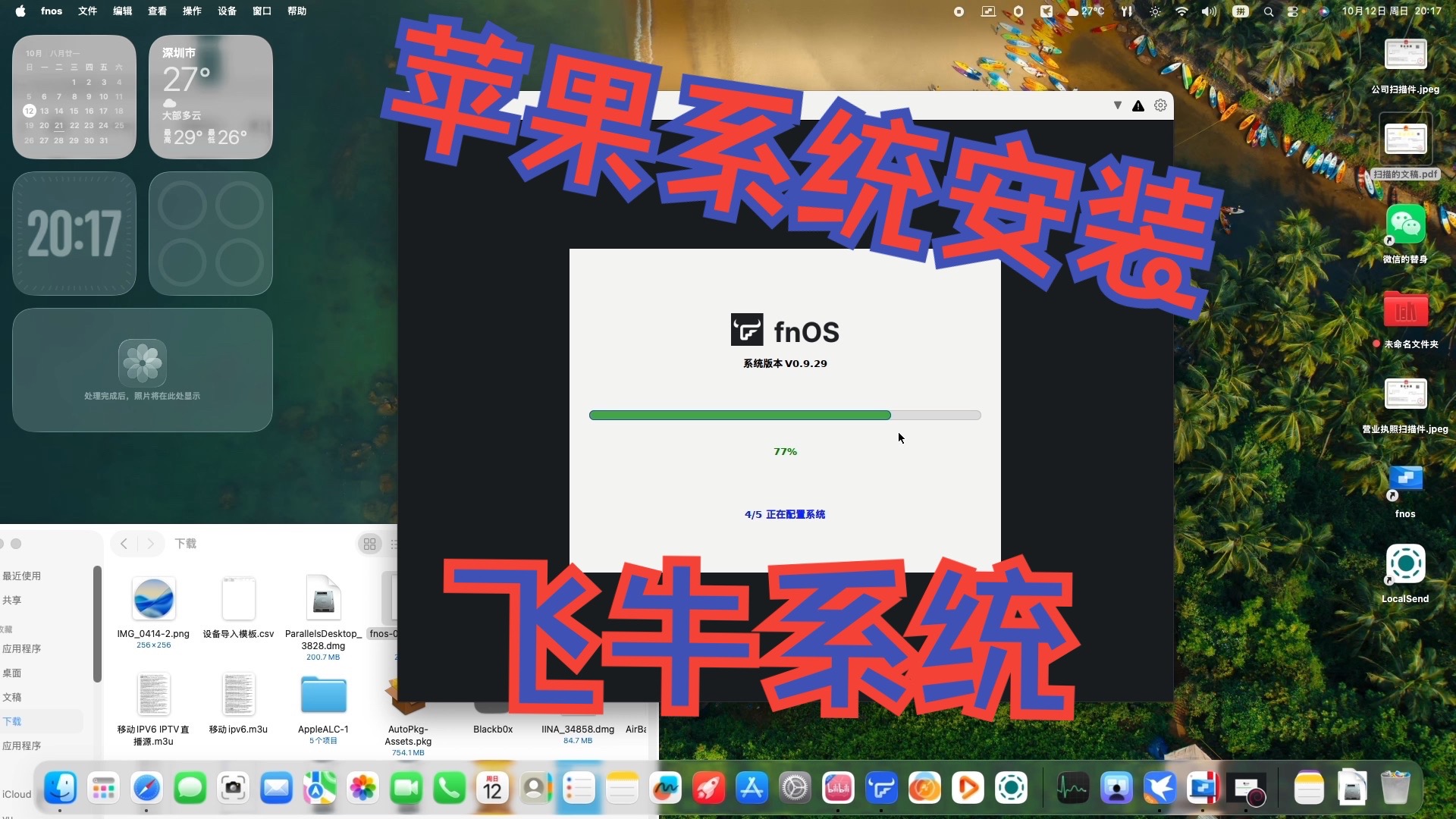
Task: Open App Store from the Dock
Action: coord(752,789)
